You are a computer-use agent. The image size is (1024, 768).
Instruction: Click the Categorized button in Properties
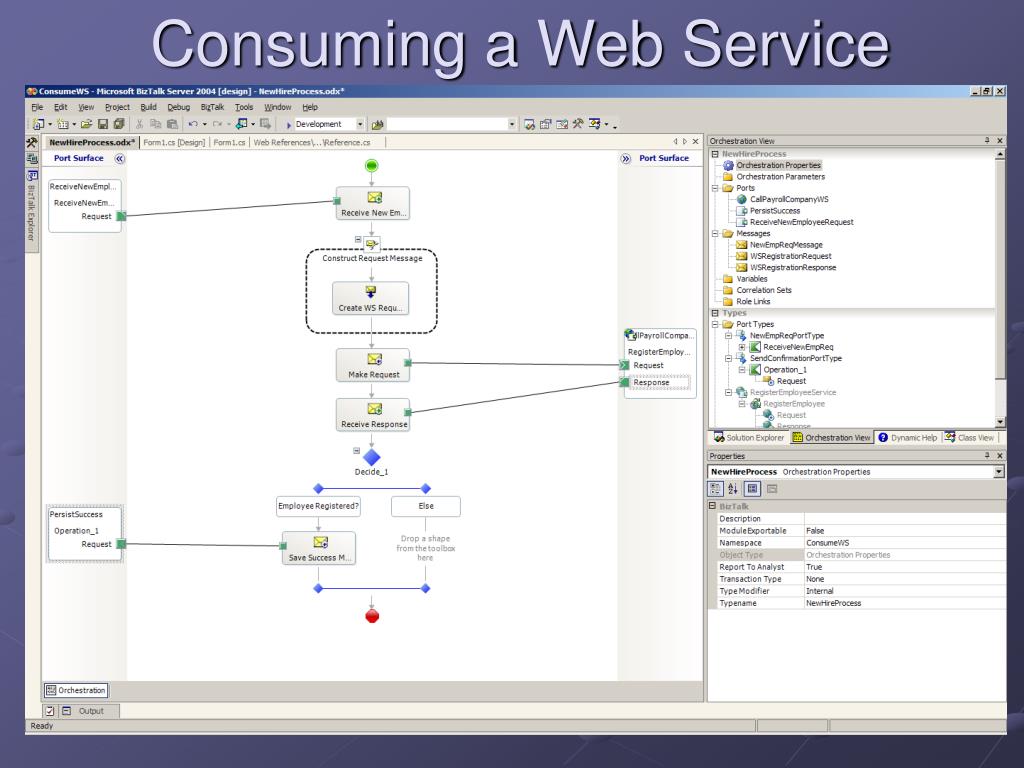click(716, 488)
